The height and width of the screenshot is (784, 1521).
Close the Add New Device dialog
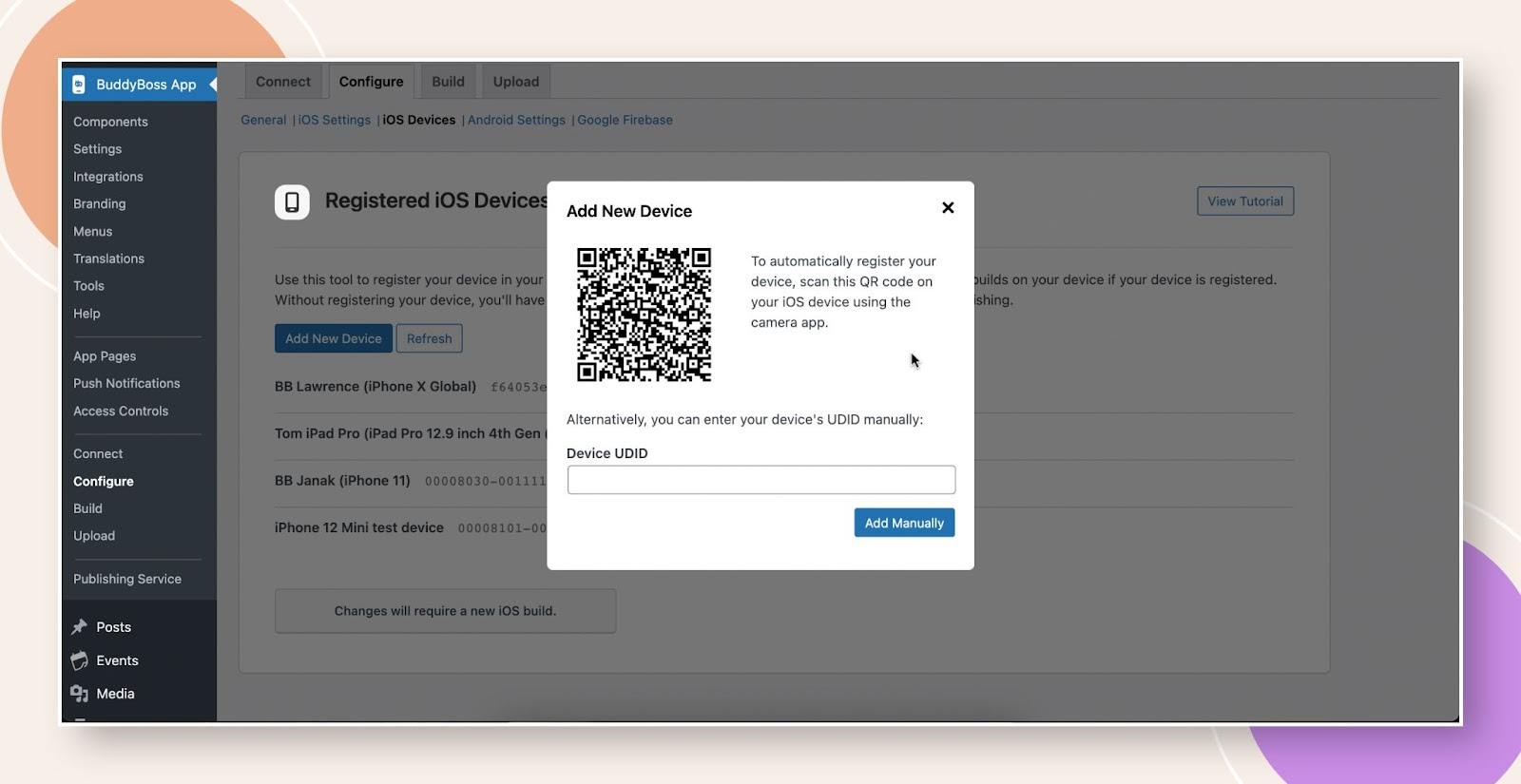pos(948,207)
